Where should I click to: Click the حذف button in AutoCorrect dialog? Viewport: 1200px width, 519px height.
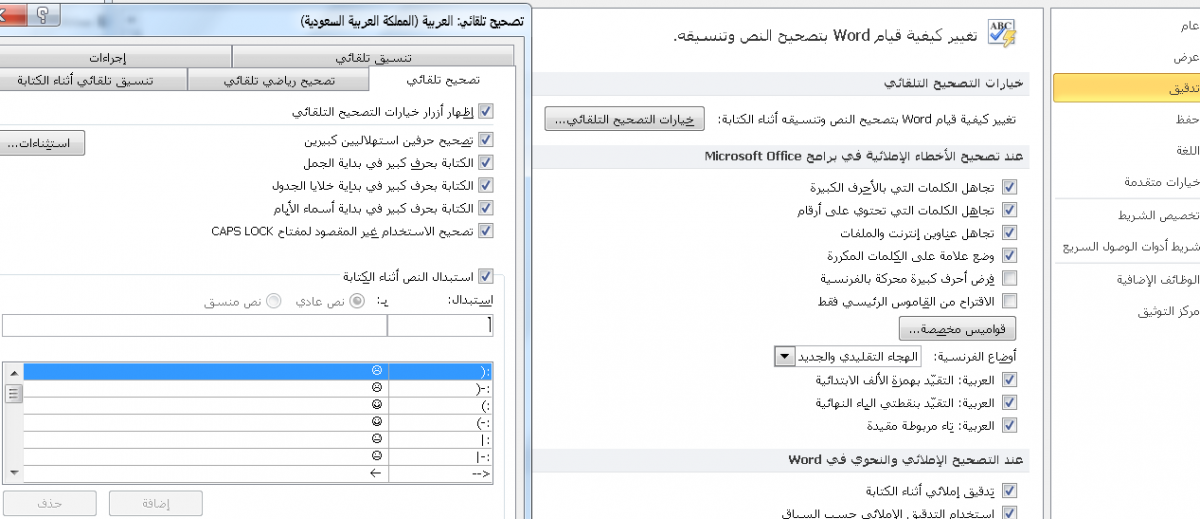(49, 503)
